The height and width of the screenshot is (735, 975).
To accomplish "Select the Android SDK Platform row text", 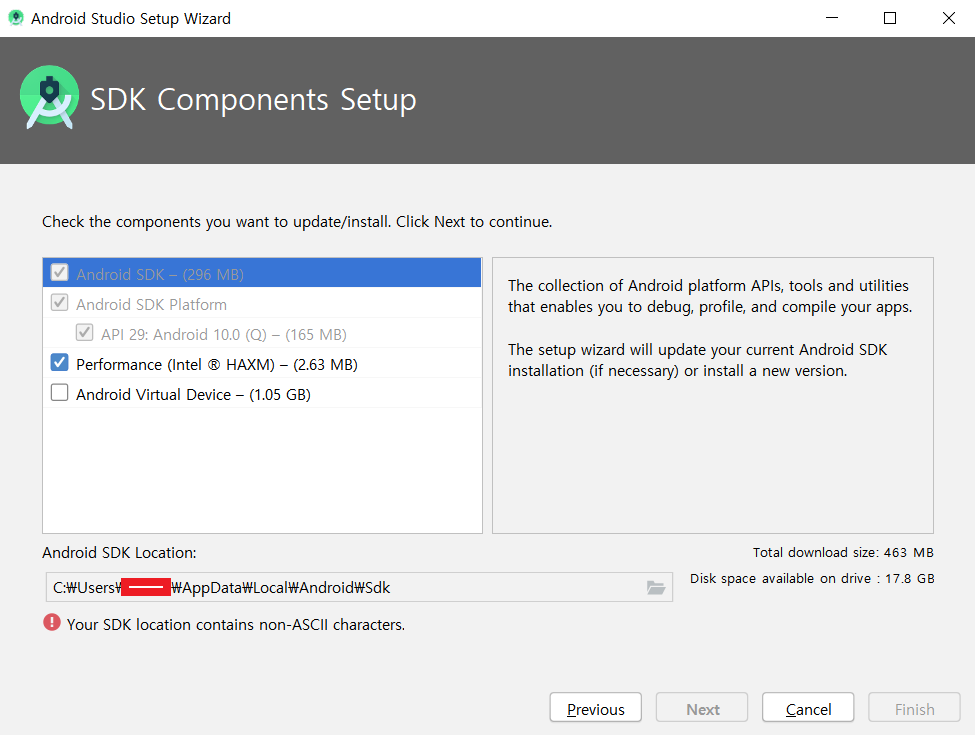I will [151, 305].
